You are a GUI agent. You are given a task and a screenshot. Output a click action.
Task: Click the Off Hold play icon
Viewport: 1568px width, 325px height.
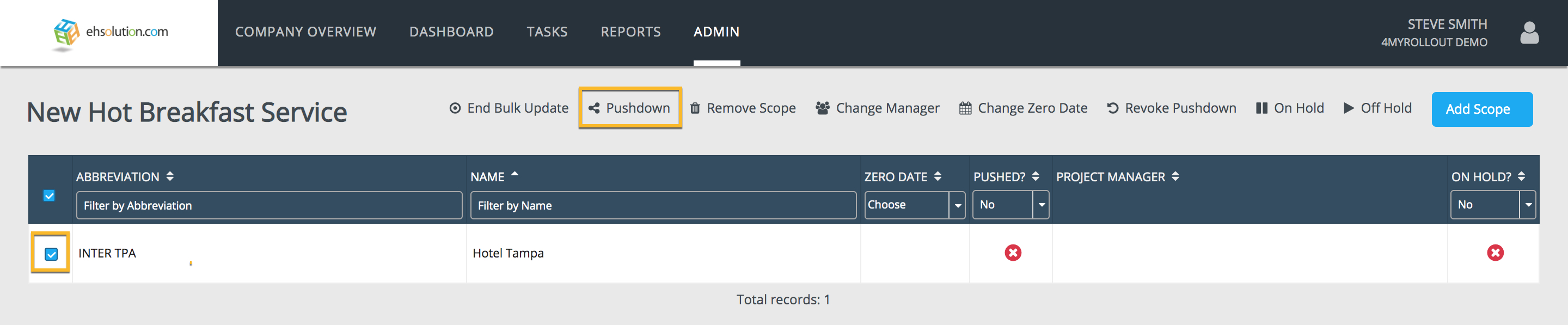(1349, 108)
